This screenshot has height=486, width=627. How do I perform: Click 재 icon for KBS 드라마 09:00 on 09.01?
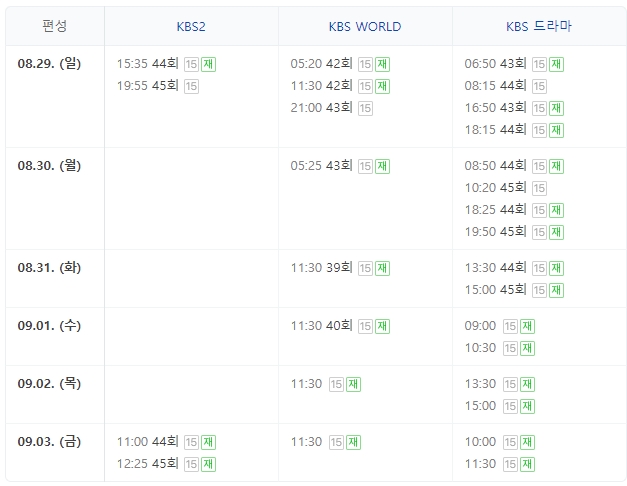527,326
